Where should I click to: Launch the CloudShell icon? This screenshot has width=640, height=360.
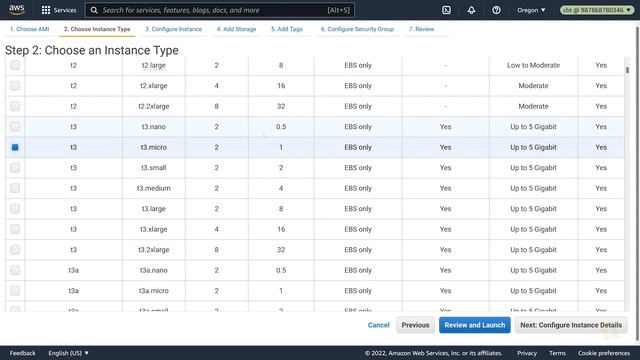446,10
